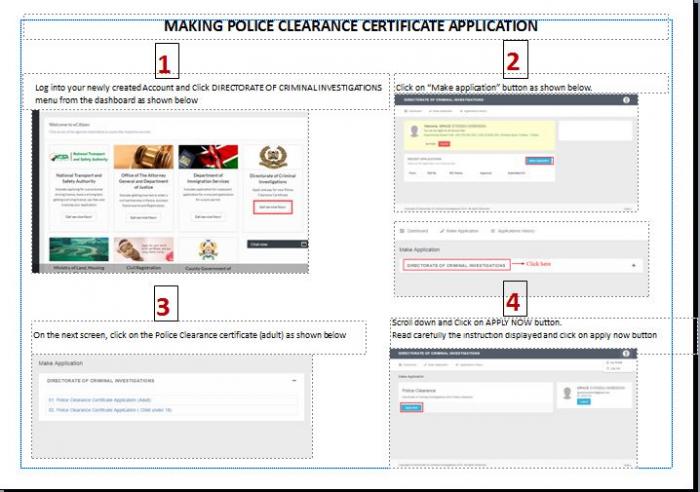Click the National Transport and Safety Authority logo image
The height and width of the screenshot is (492, 700).
(79, 157)
